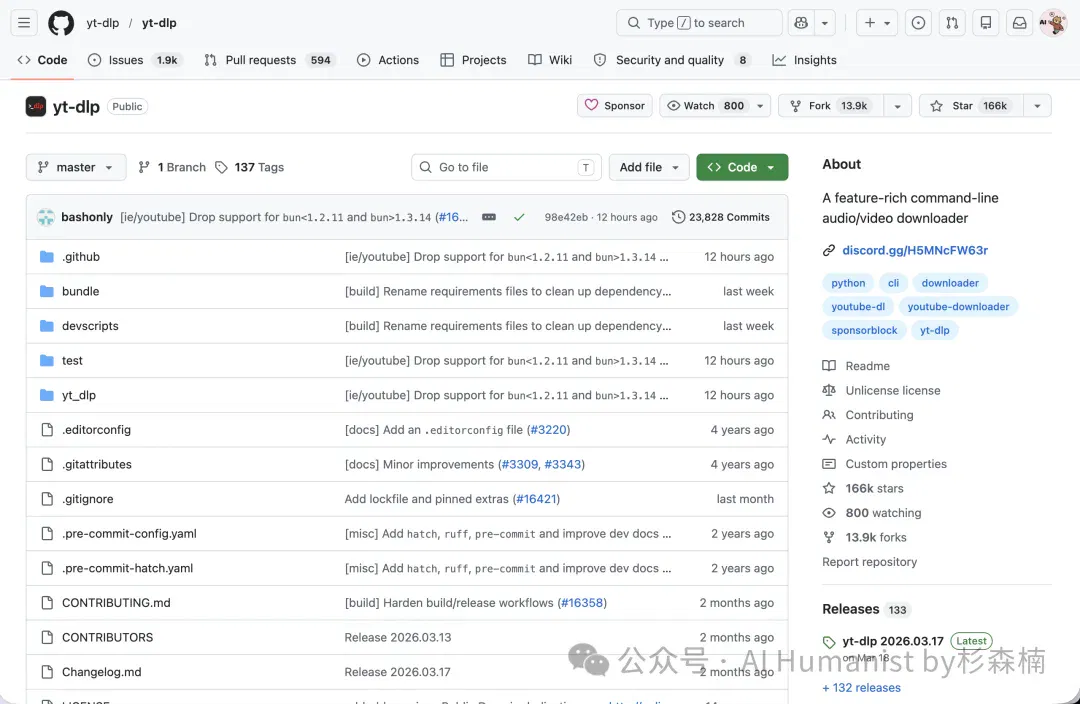Switch to the Wiki tab
1080x704 pixels.
click(550, 60)
